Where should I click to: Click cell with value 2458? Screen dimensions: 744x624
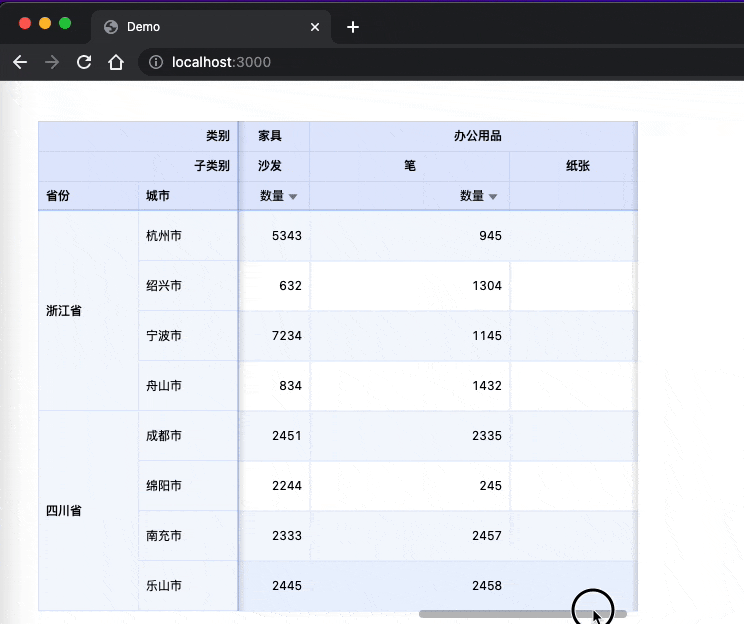409,586
